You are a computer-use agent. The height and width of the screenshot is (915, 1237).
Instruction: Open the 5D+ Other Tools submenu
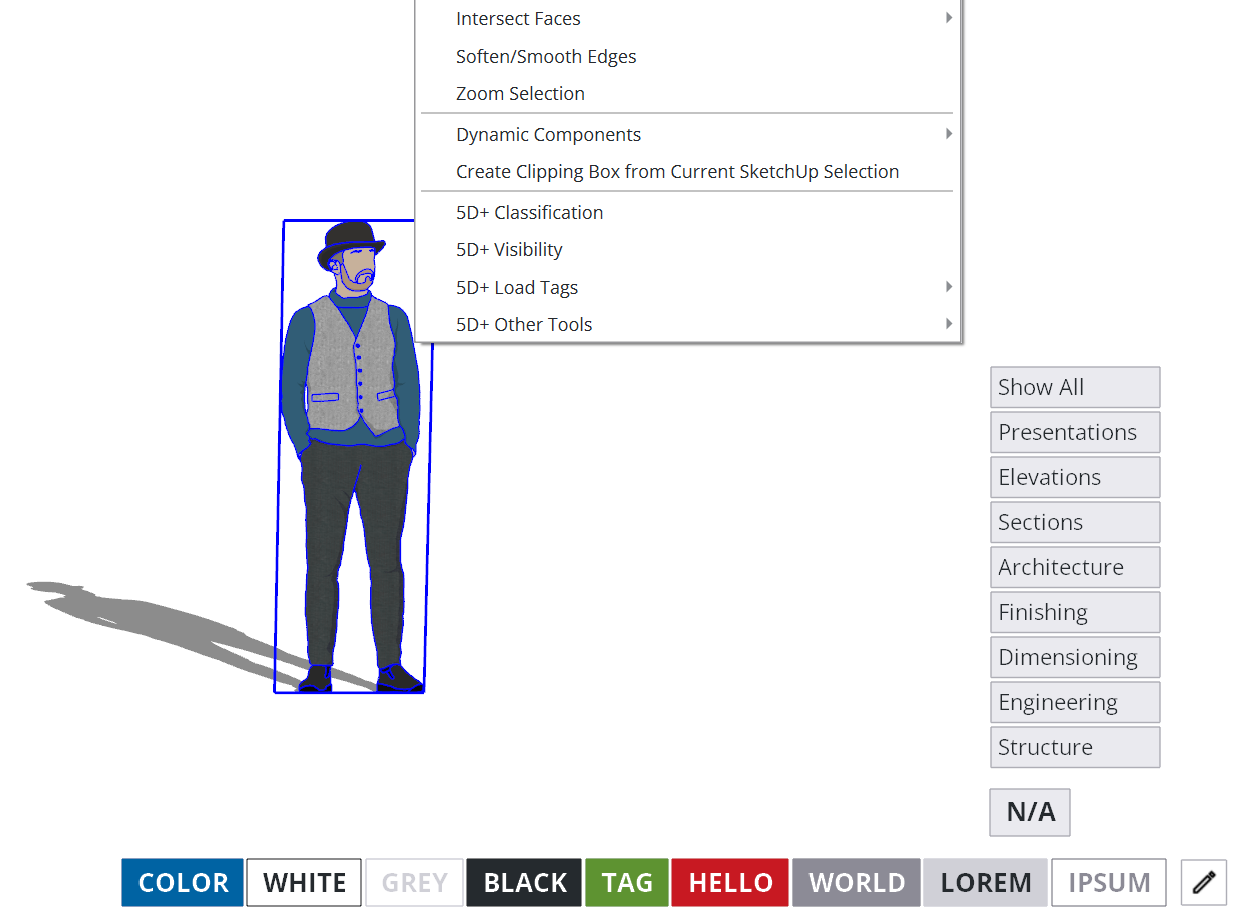[524, 324]
